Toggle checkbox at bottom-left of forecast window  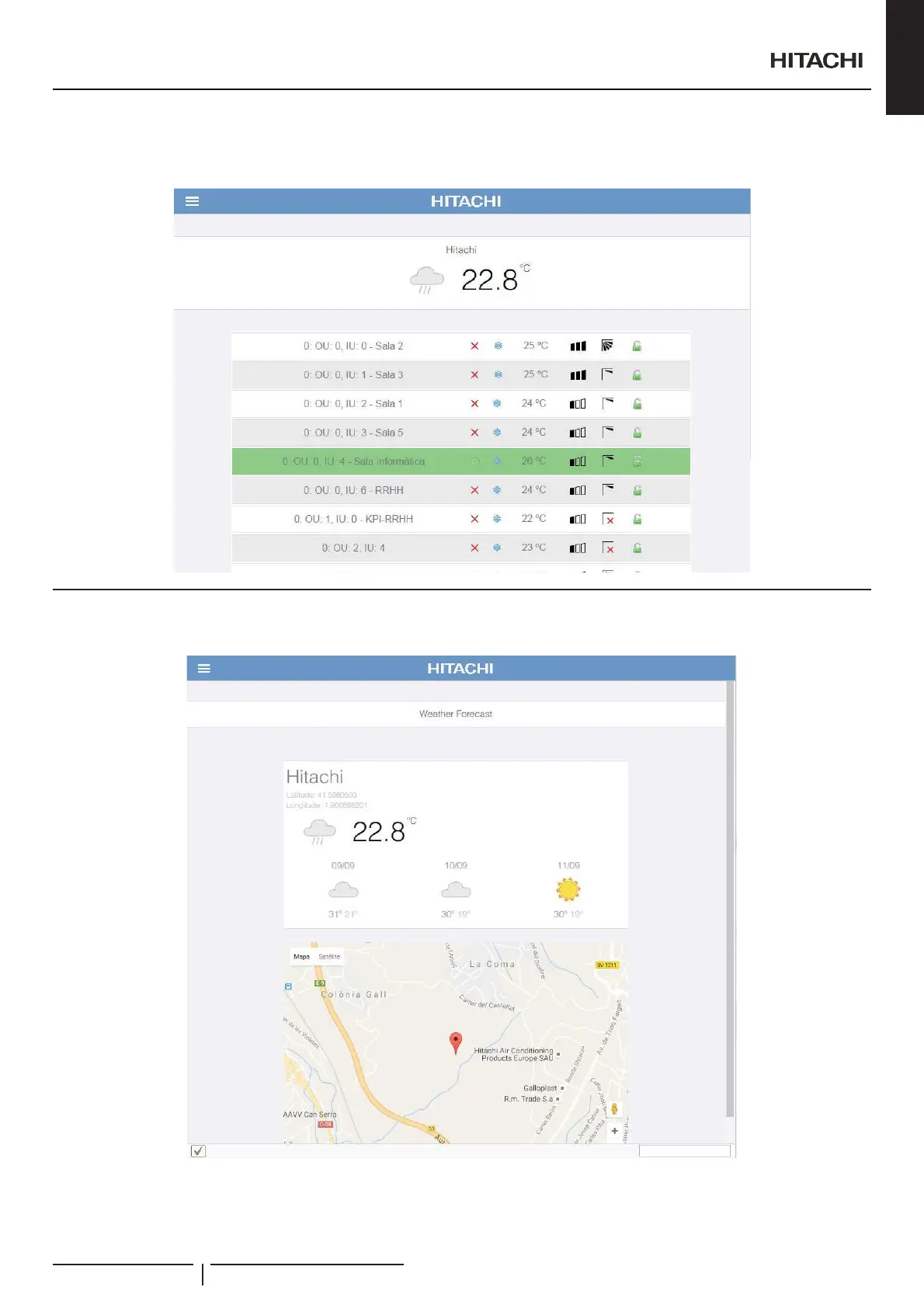198,1151
